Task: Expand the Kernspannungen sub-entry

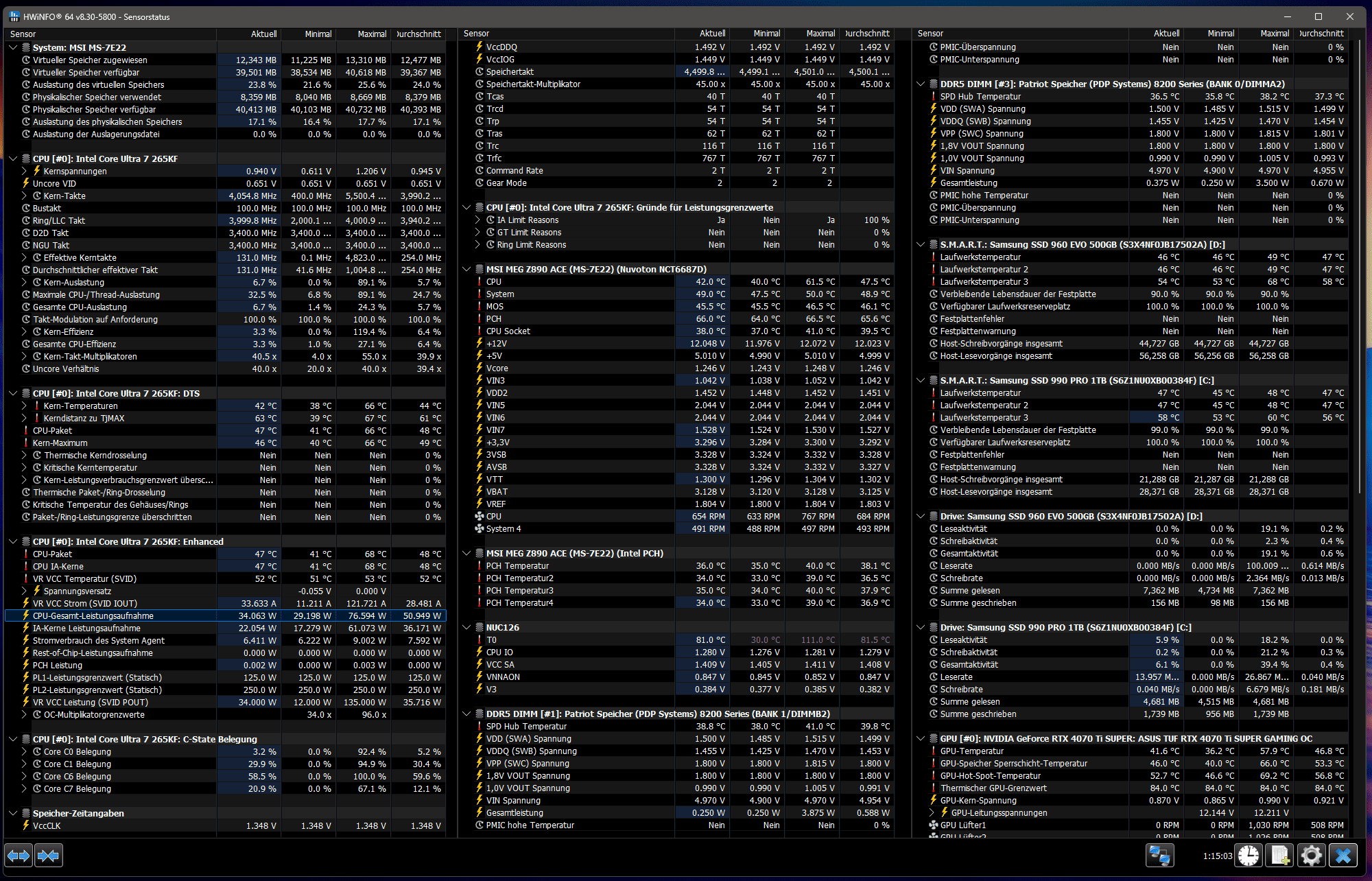Action: (25, 171)
